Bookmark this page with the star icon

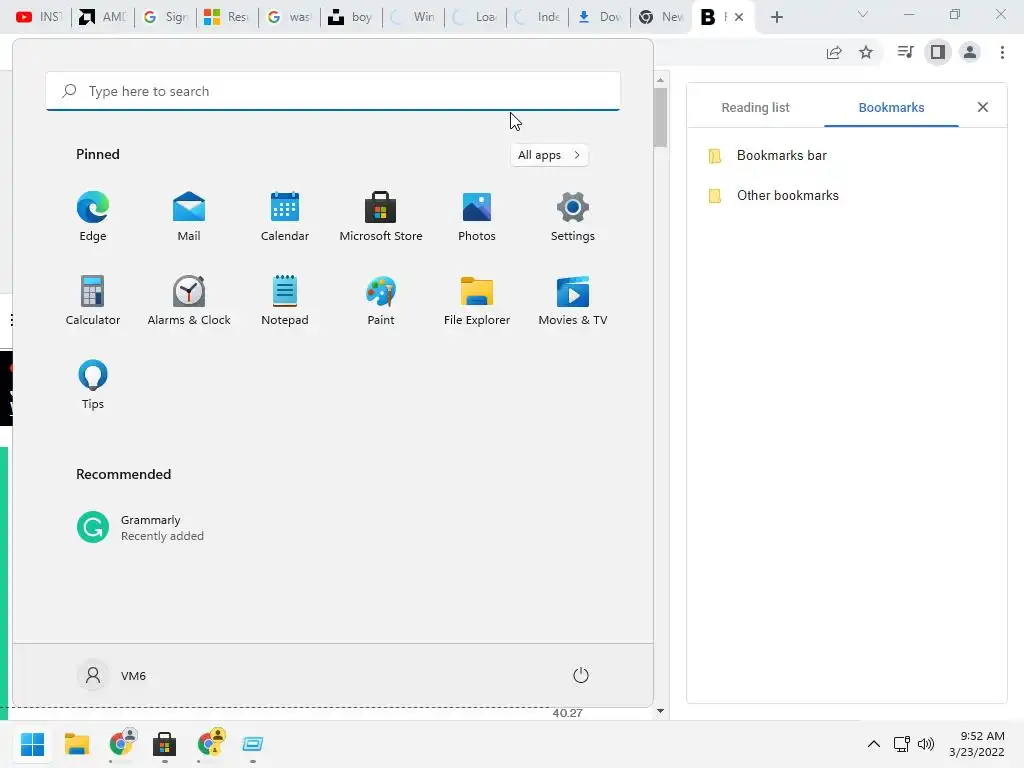(866, 52)
